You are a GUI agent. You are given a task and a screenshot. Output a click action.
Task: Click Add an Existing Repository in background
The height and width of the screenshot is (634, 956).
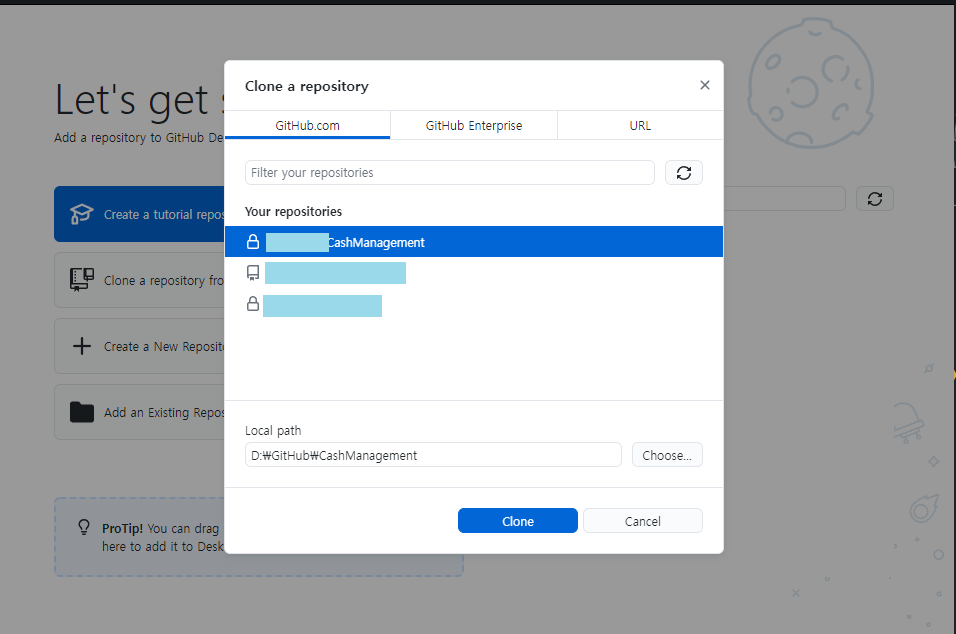140,412
